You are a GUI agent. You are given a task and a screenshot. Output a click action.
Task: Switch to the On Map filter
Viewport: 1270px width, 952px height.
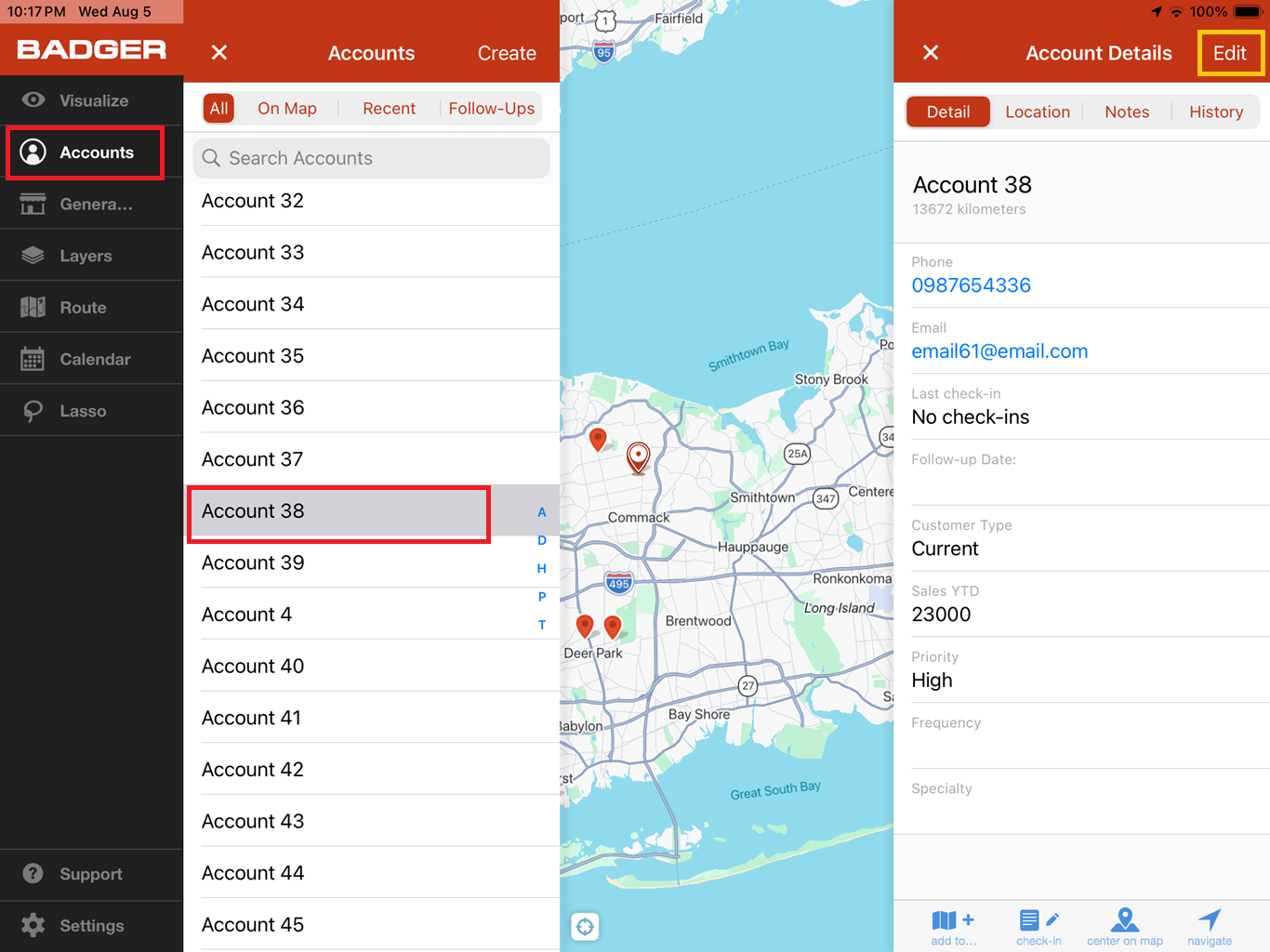click(x=287, y=109)
